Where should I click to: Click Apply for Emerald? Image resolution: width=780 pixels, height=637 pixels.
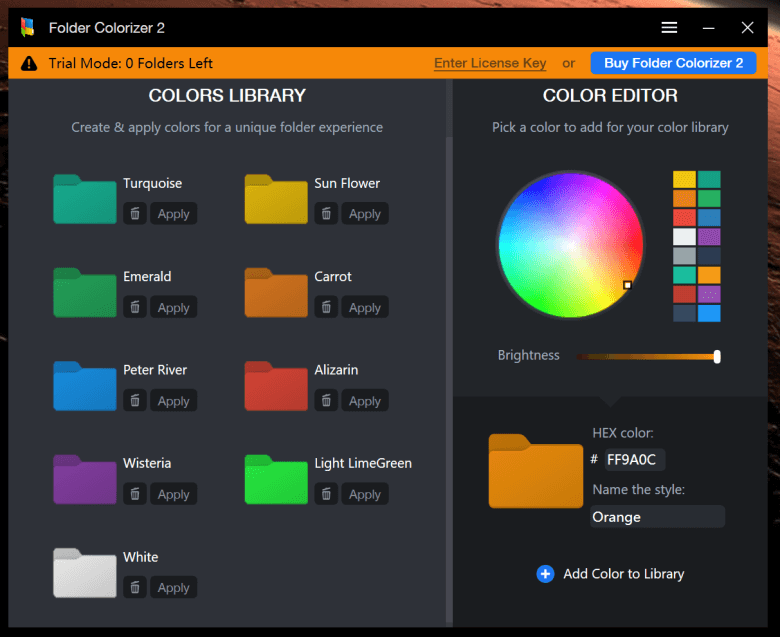174,307
